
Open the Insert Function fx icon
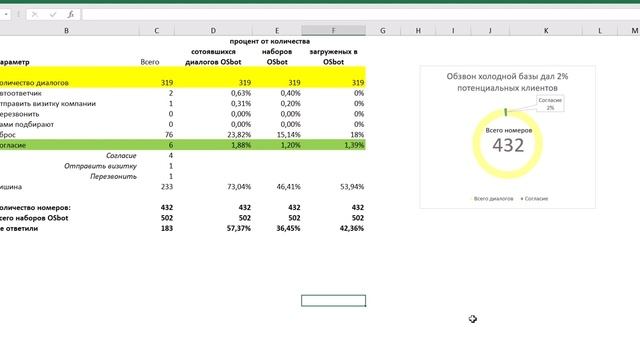pos(70,15)
